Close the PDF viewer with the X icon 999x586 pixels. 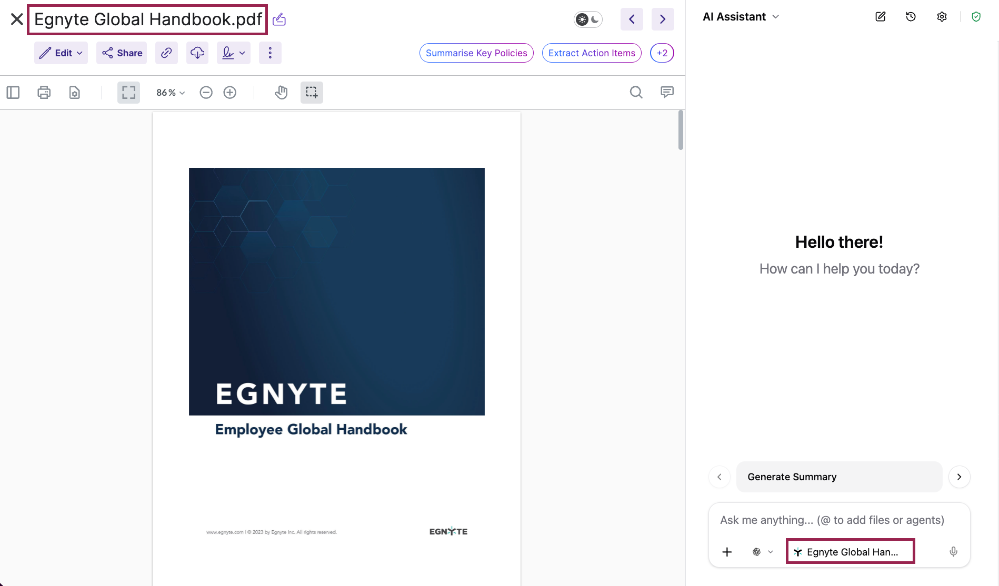(x=17, y=20)
